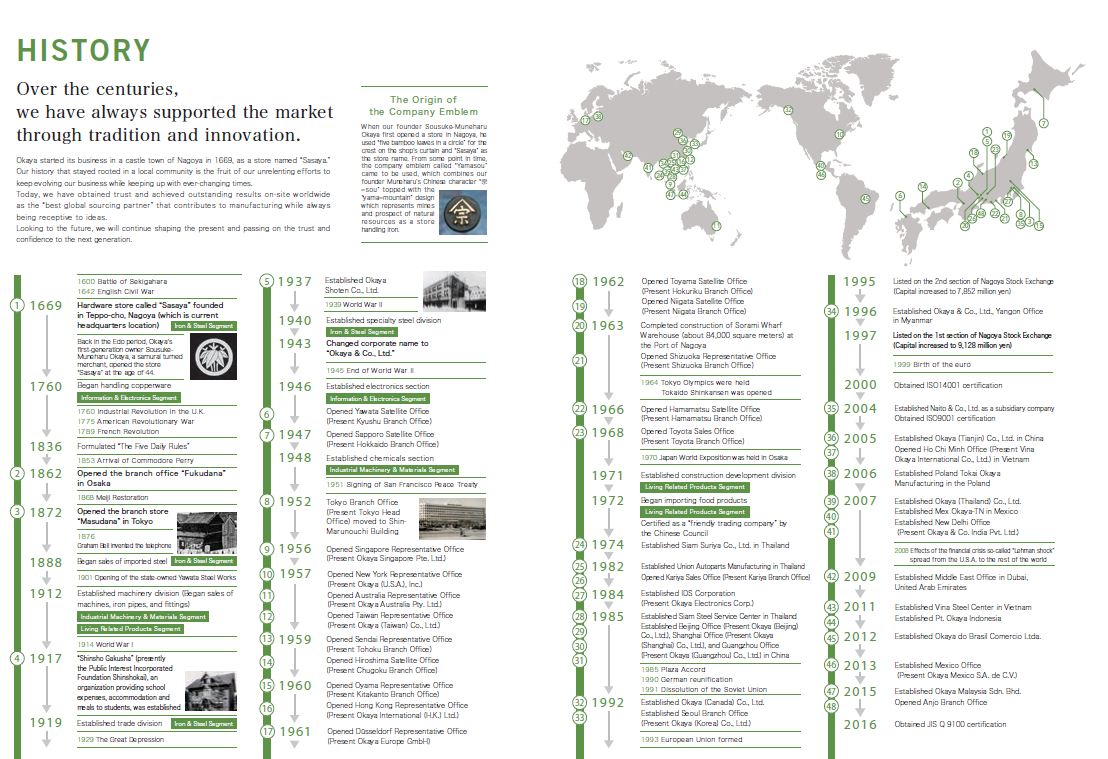1108x759 pixels.
Task: Click the Yamasou company emblem image
Action: tap(463, 213)
